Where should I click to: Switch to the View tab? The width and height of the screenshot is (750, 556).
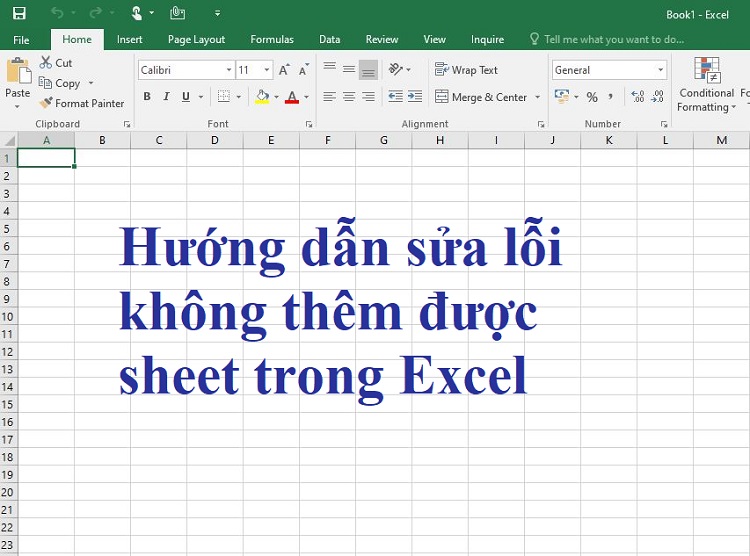pos(434,39)
